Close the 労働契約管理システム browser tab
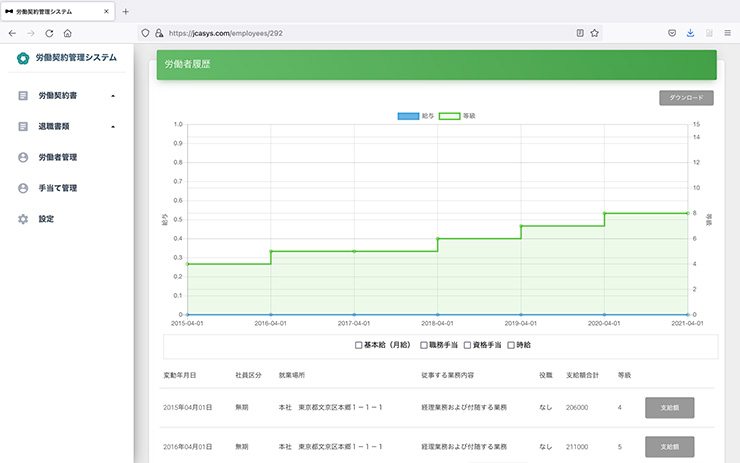Viewport: 740px width, 463px height. [x=106, y=11]
